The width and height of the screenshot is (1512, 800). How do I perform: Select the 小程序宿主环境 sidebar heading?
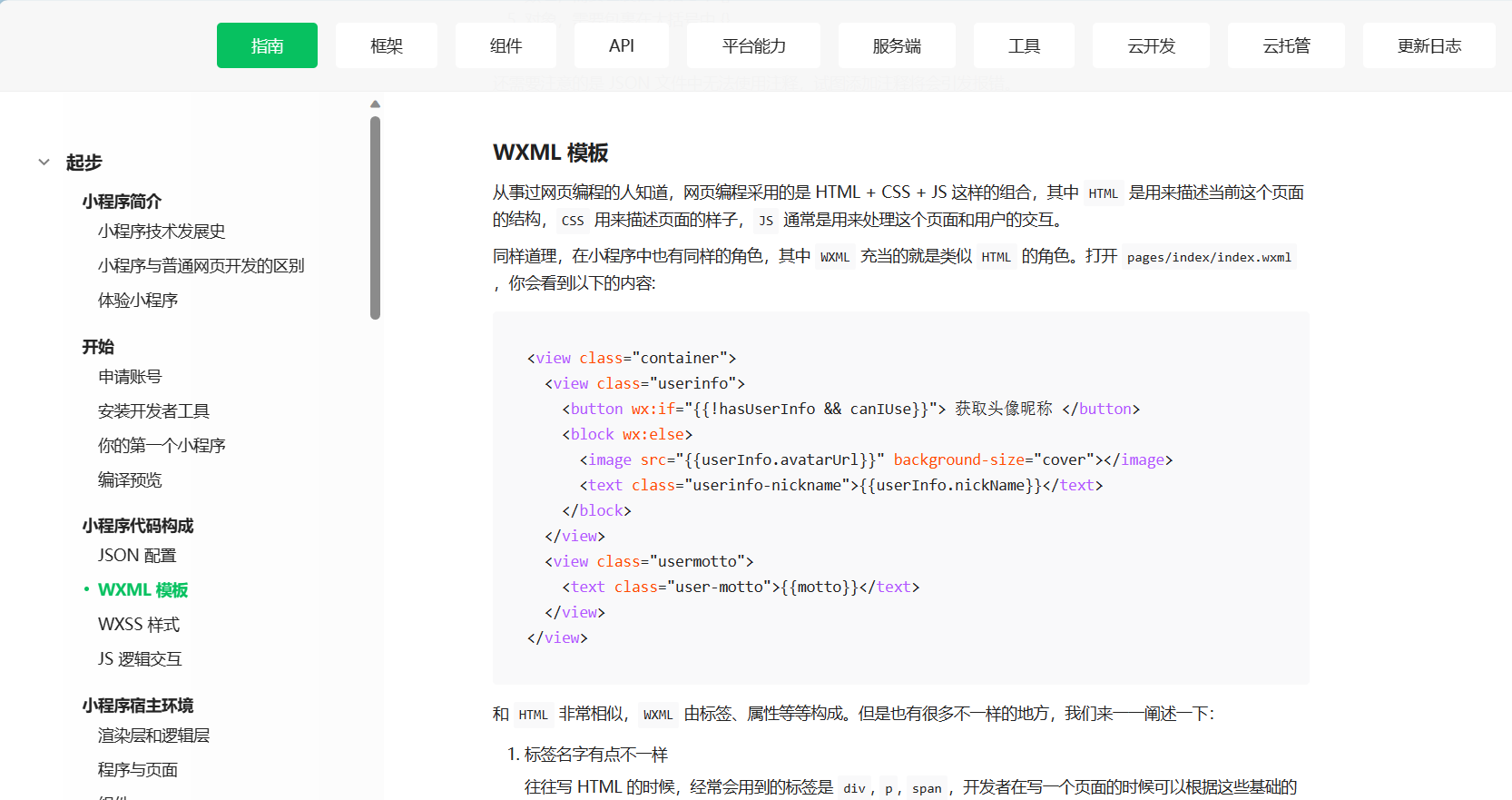point(138,706)
